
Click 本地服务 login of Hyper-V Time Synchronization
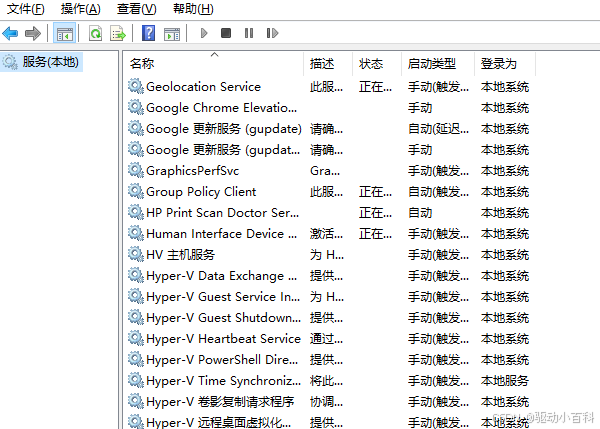tap(505, 381)
